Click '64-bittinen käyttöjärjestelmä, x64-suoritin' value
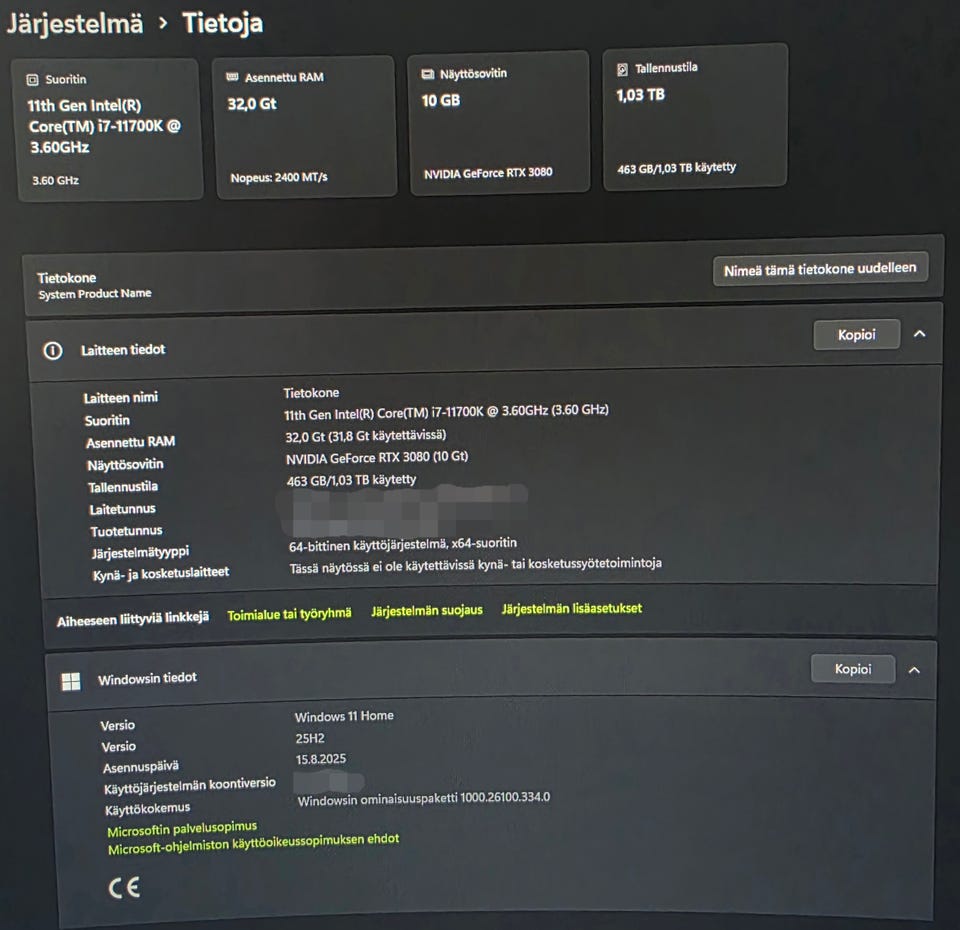 click(403, 544)
